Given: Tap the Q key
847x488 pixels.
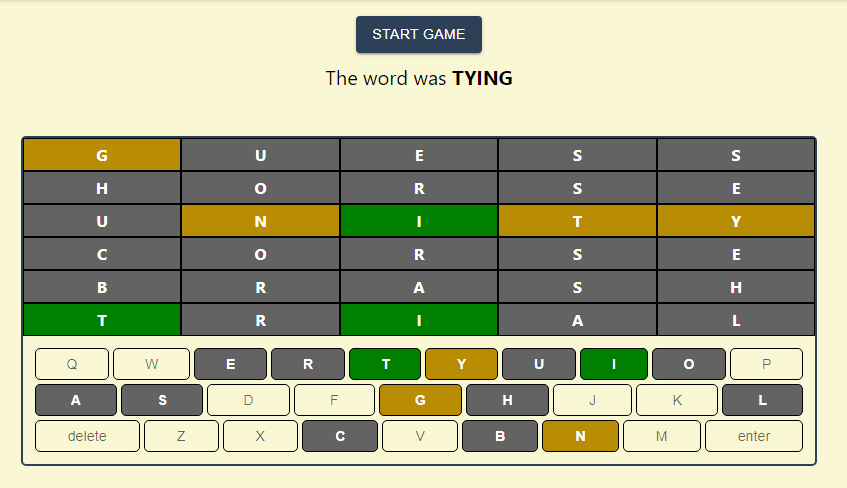Looking at the screenshot, I should click(x=72, y=364).
